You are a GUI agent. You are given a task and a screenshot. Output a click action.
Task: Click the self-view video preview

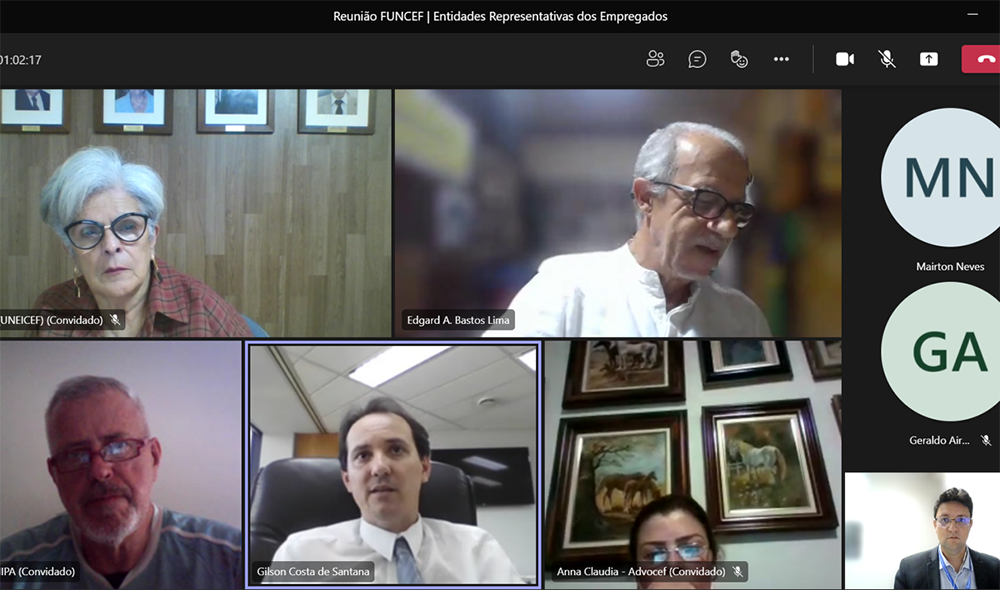pyautogui.click(x=922, y=531)
